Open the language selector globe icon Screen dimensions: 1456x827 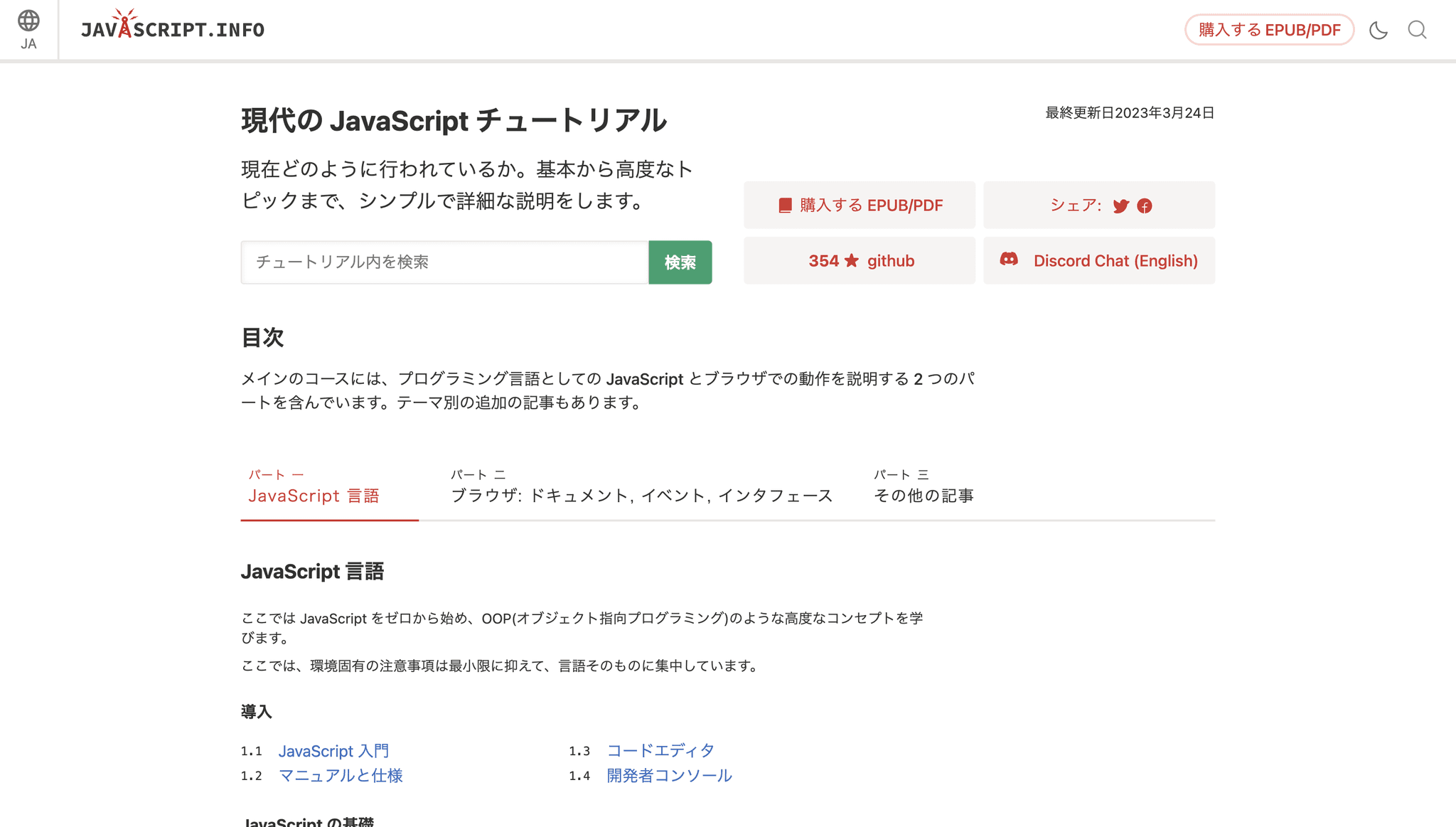(28, 21)
